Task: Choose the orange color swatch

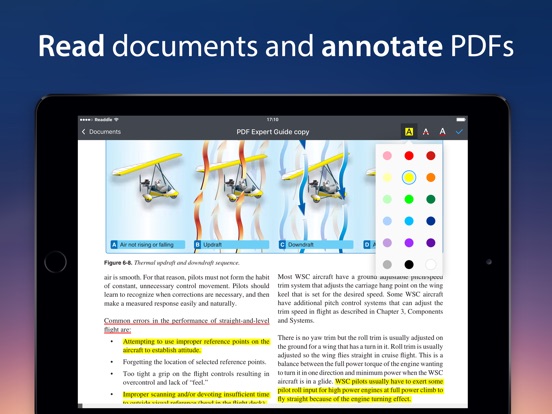Action: coord(431,177)
